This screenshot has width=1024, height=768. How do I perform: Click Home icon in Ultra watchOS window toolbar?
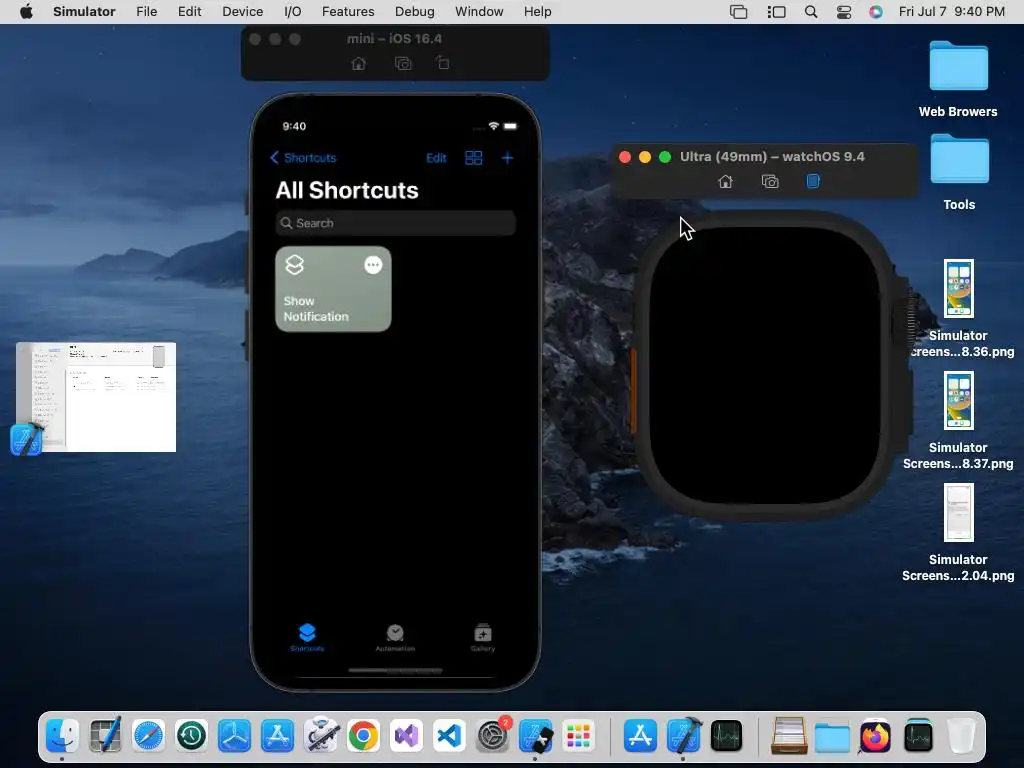click(726, 182)
